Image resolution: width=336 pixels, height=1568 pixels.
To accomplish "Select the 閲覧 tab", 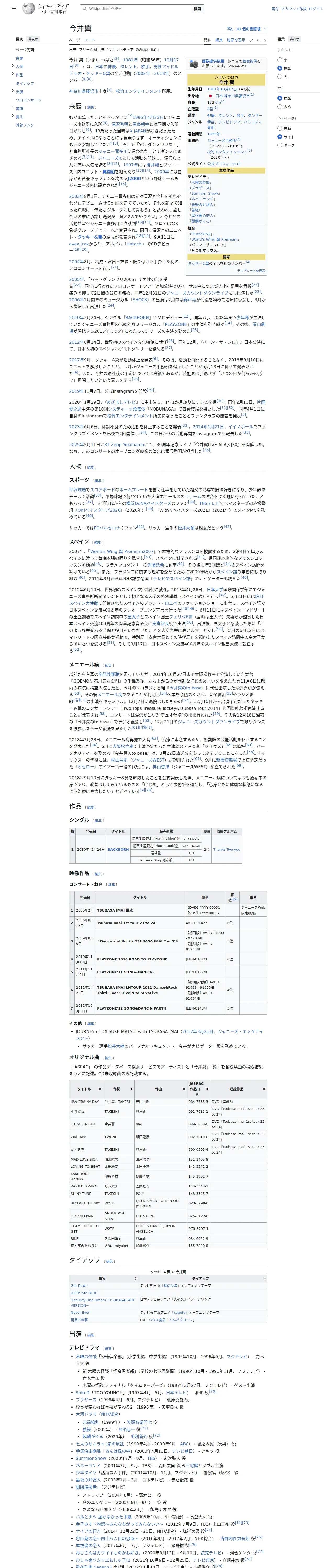I will click(x=207, y=40).
